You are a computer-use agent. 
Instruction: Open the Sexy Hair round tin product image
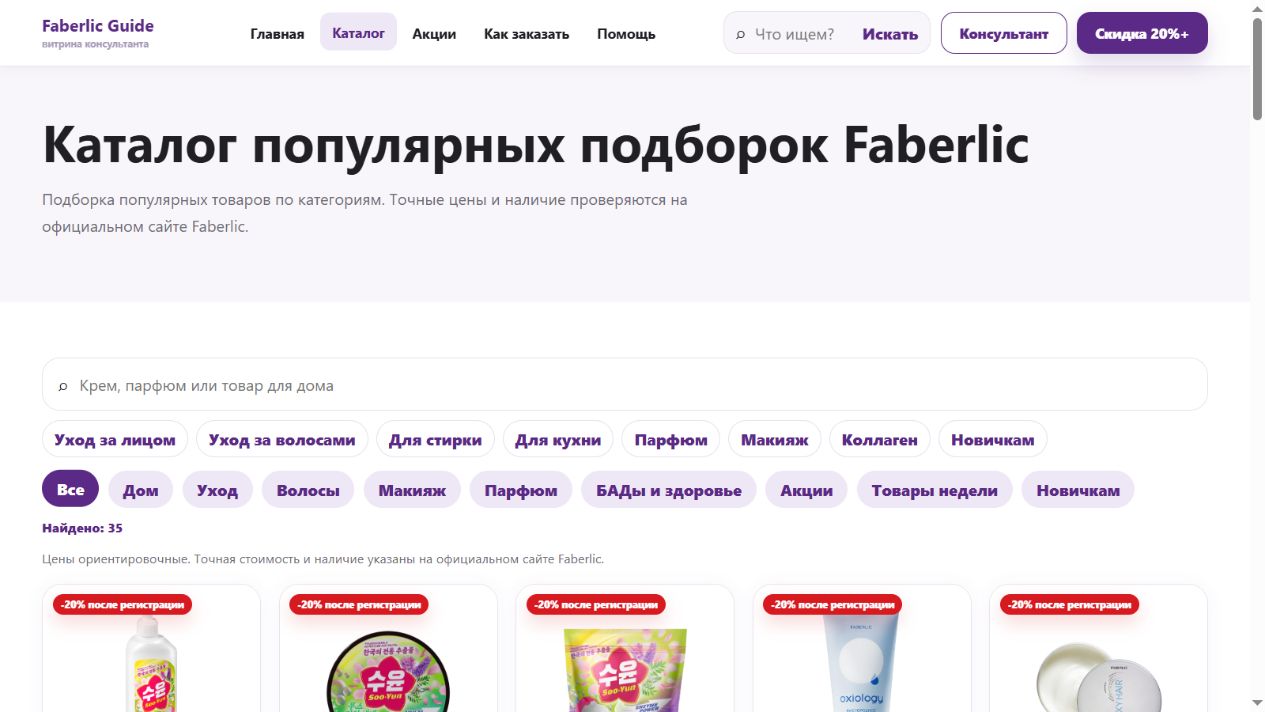tap(1099, 676)
